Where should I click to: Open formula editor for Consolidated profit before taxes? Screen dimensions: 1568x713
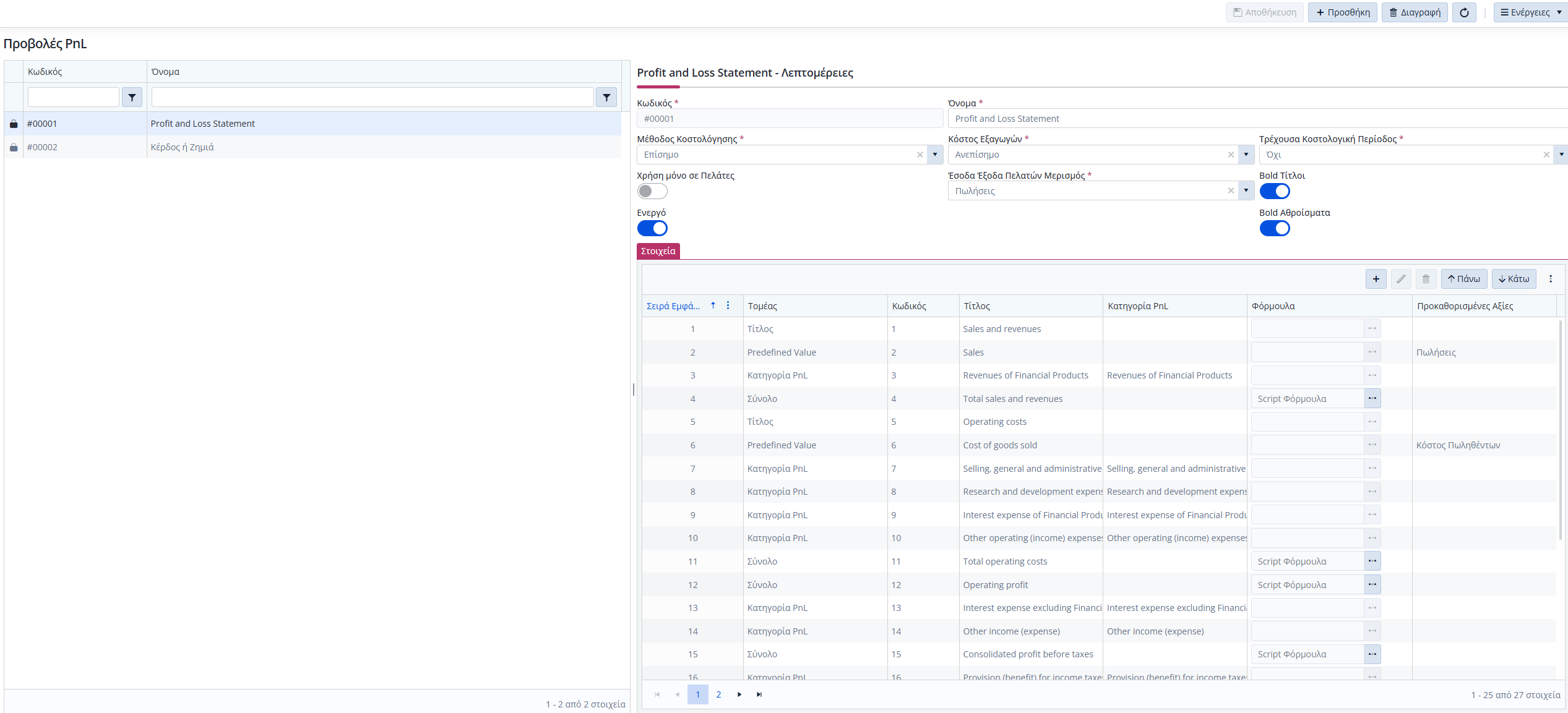pyautogui.click(x=1372, y=654)
